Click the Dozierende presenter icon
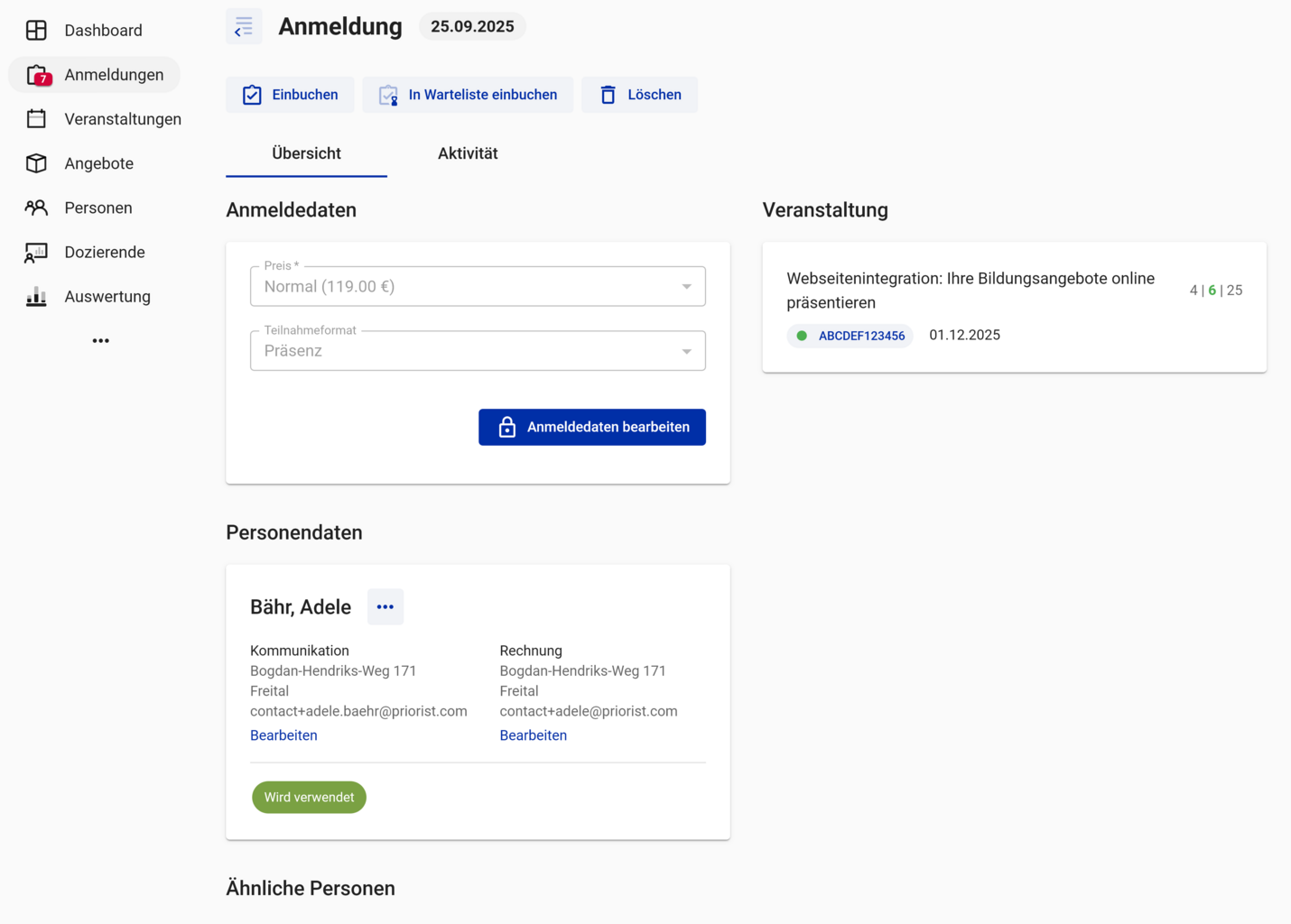This screenshot has width=1291, height=924. 36,253
